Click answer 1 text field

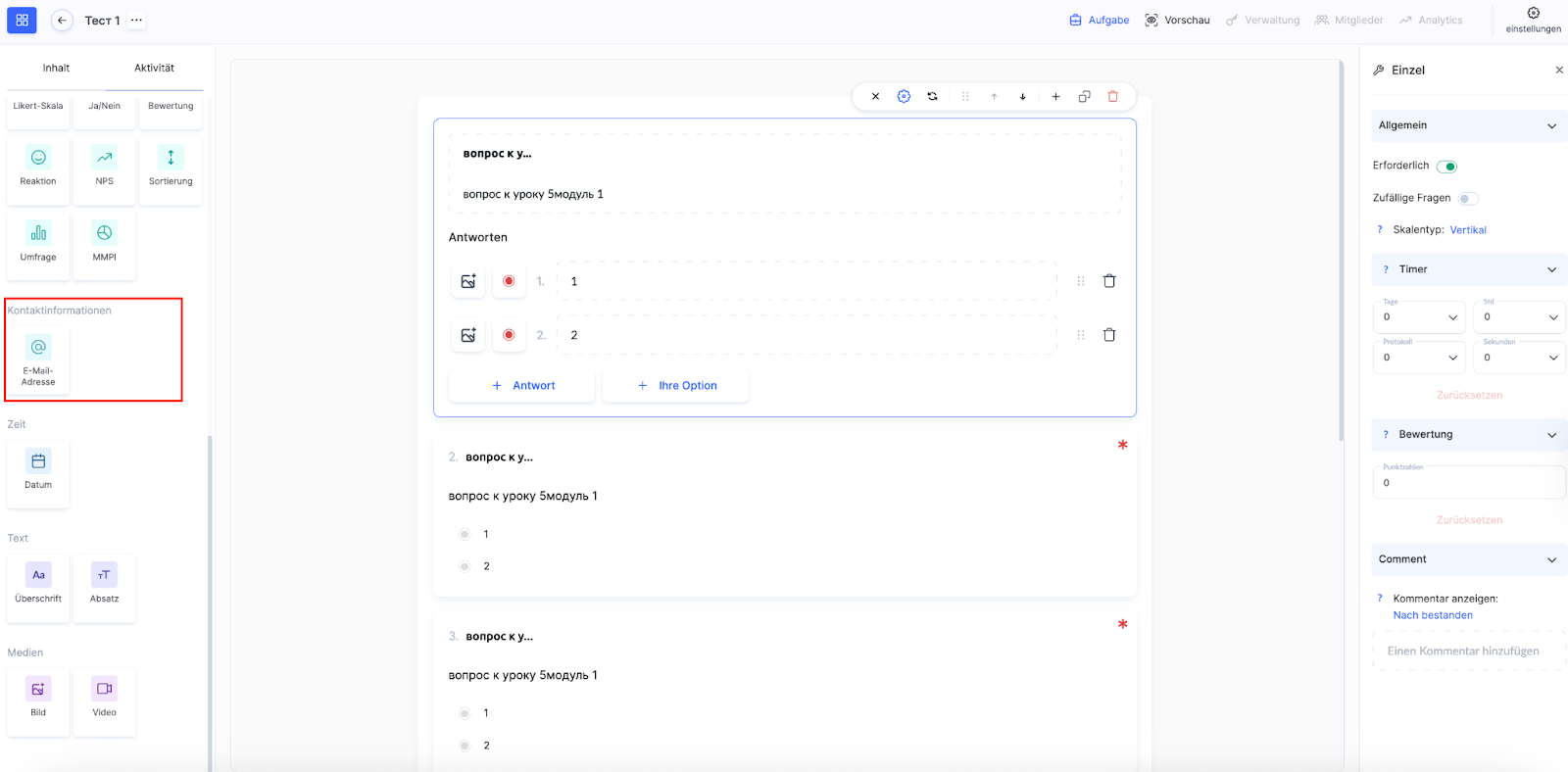pyautogui.click(x=807, y=281)
